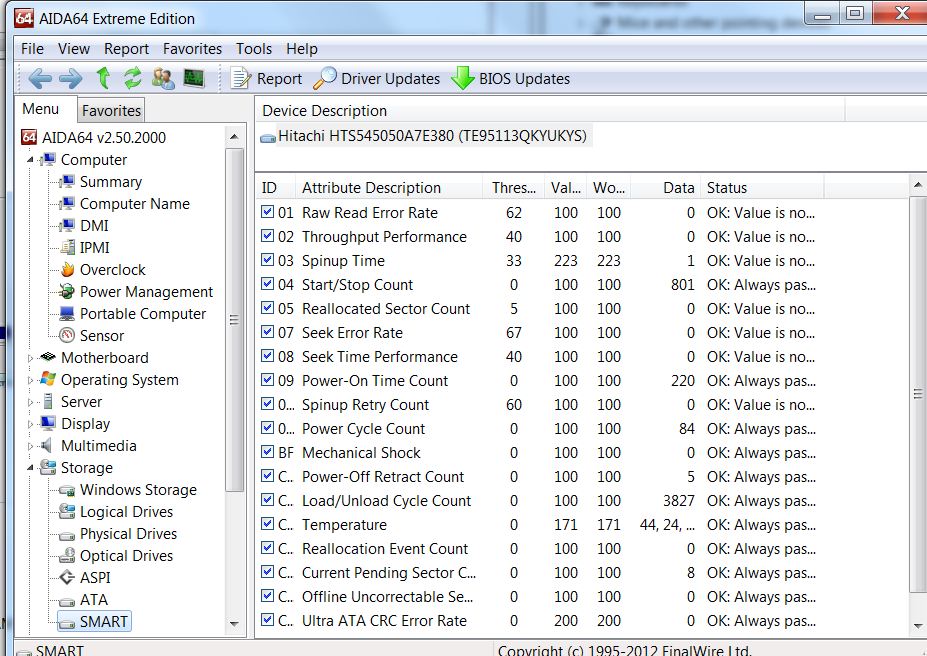
Task: Select the Windows Storage tree item
Action: (x=138, y=490)
